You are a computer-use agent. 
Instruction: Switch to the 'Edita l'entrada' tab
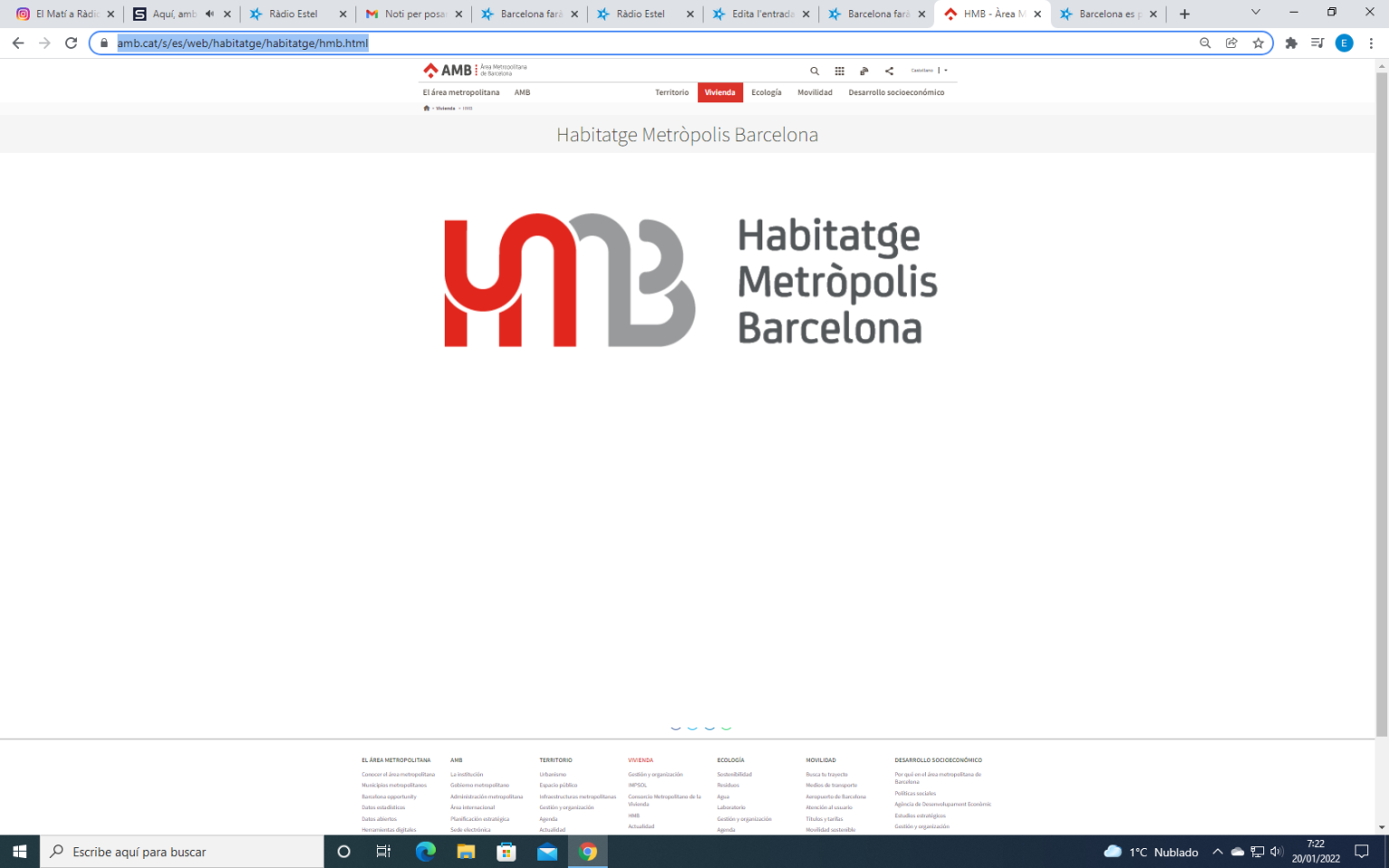pos(761,14)
